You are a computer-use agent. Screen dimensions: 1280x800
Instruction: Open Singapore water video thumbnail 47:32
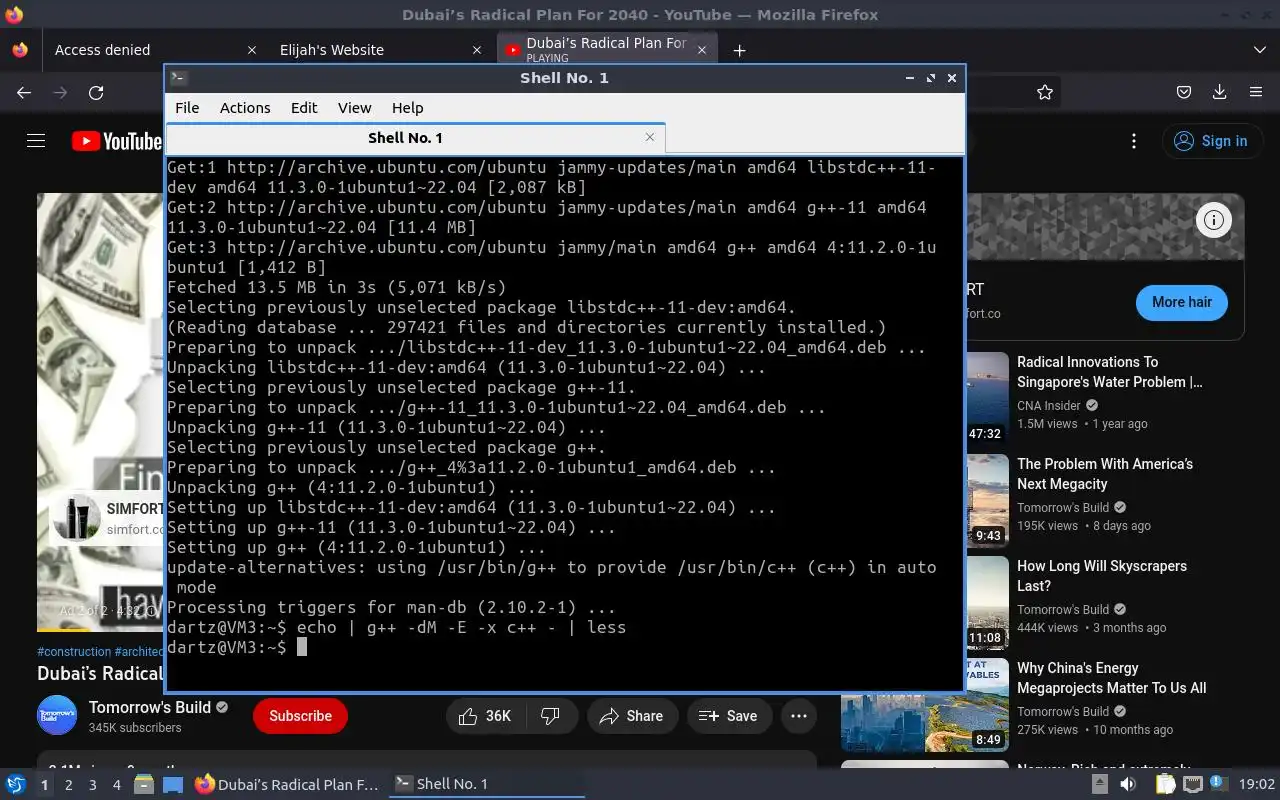986,398
